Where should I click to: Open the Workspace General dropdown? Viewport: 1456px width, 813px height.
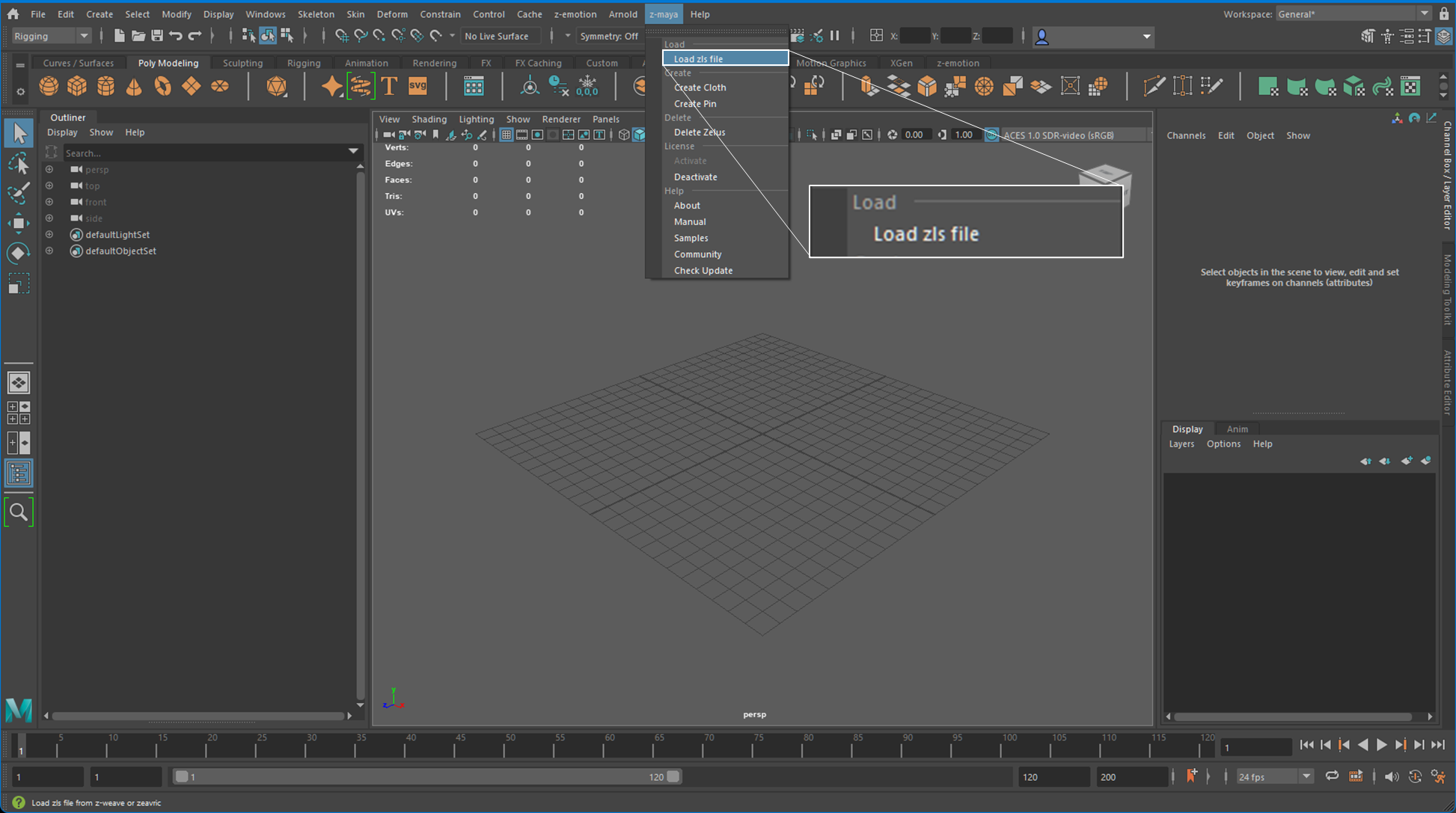point(1353,13)
